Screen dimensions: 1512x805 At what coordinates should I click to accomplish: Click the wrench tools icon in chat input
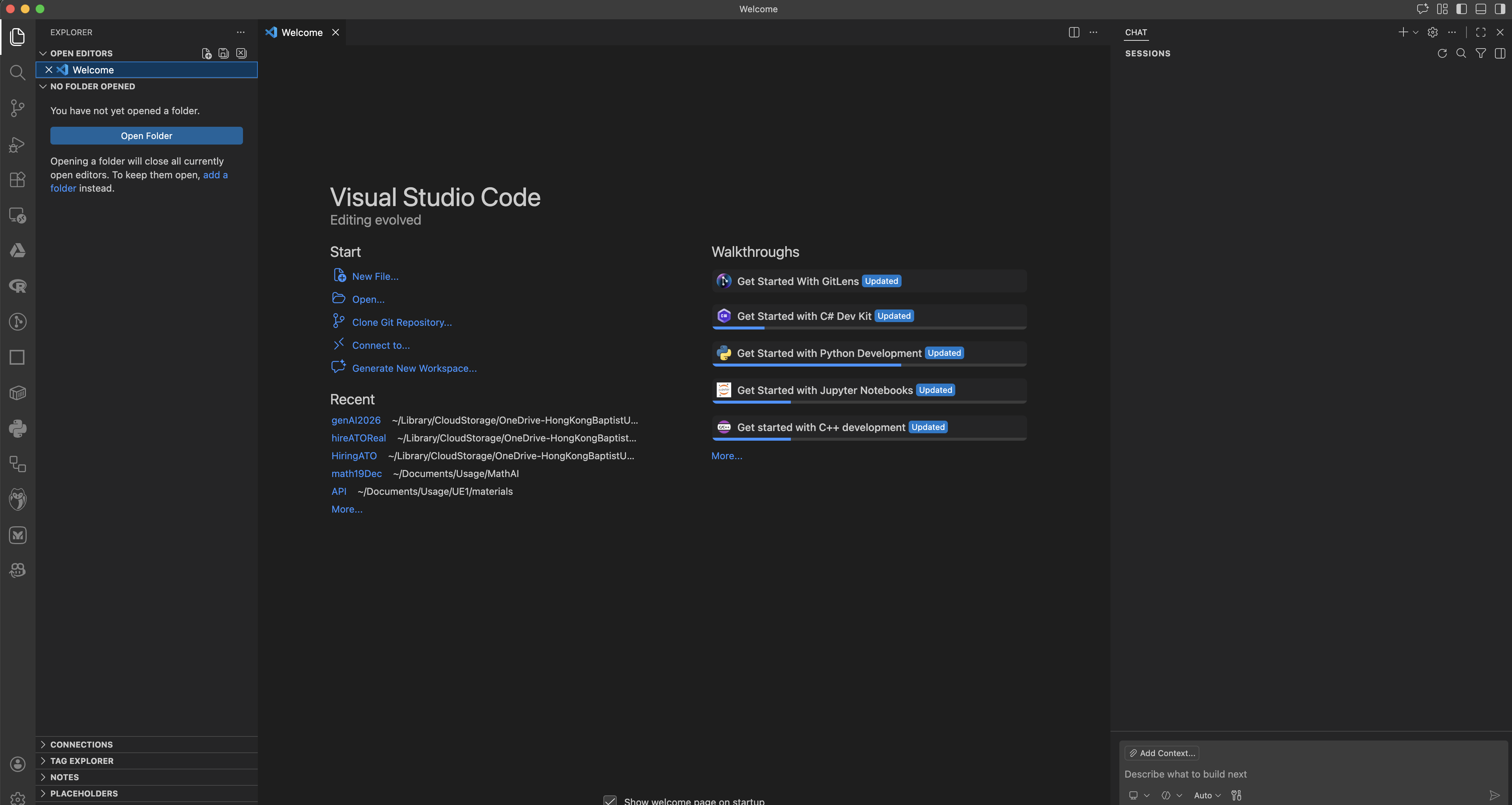1236,795
